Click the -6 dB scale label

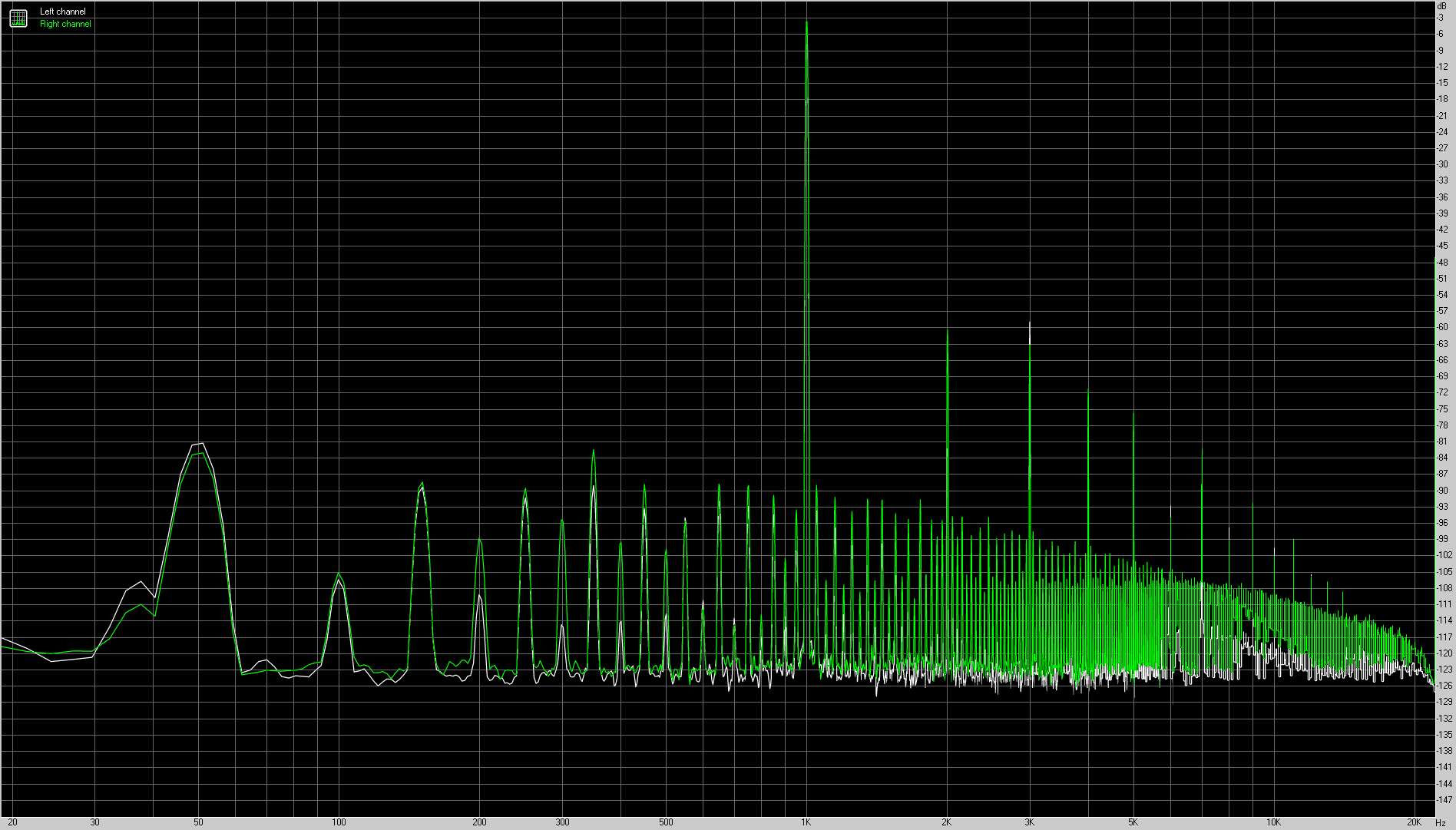(1441, 34)
